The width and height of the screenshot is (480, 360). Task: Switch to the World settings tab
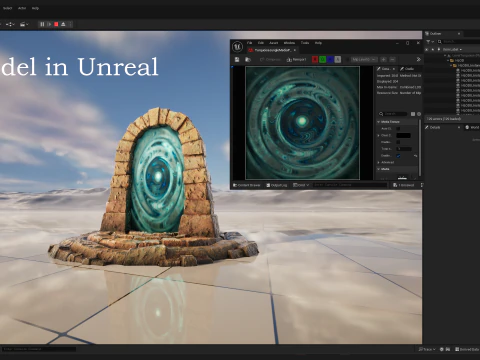(x=472, y=127)
